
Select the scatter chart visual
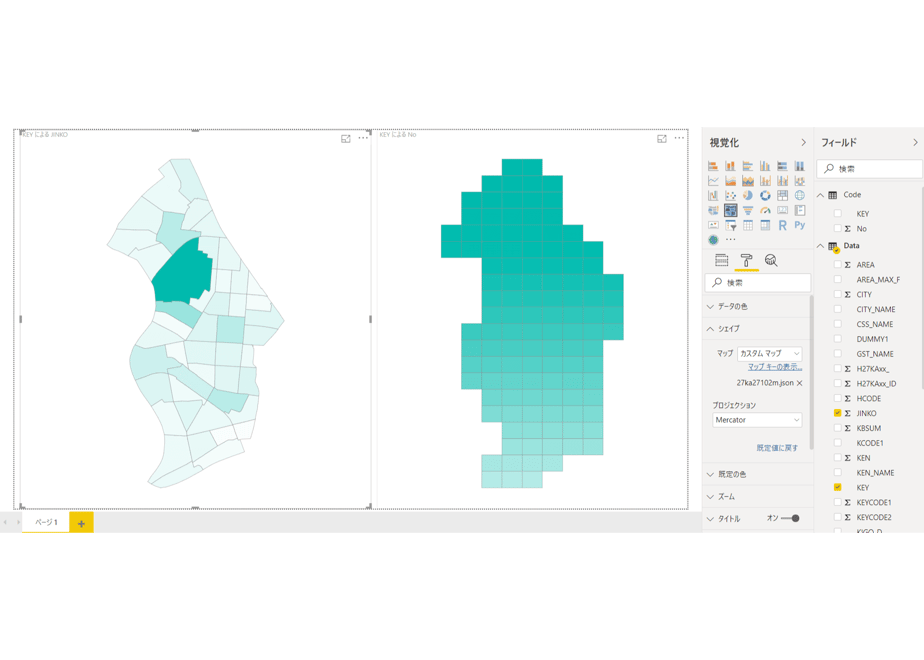tap(731, 196)
